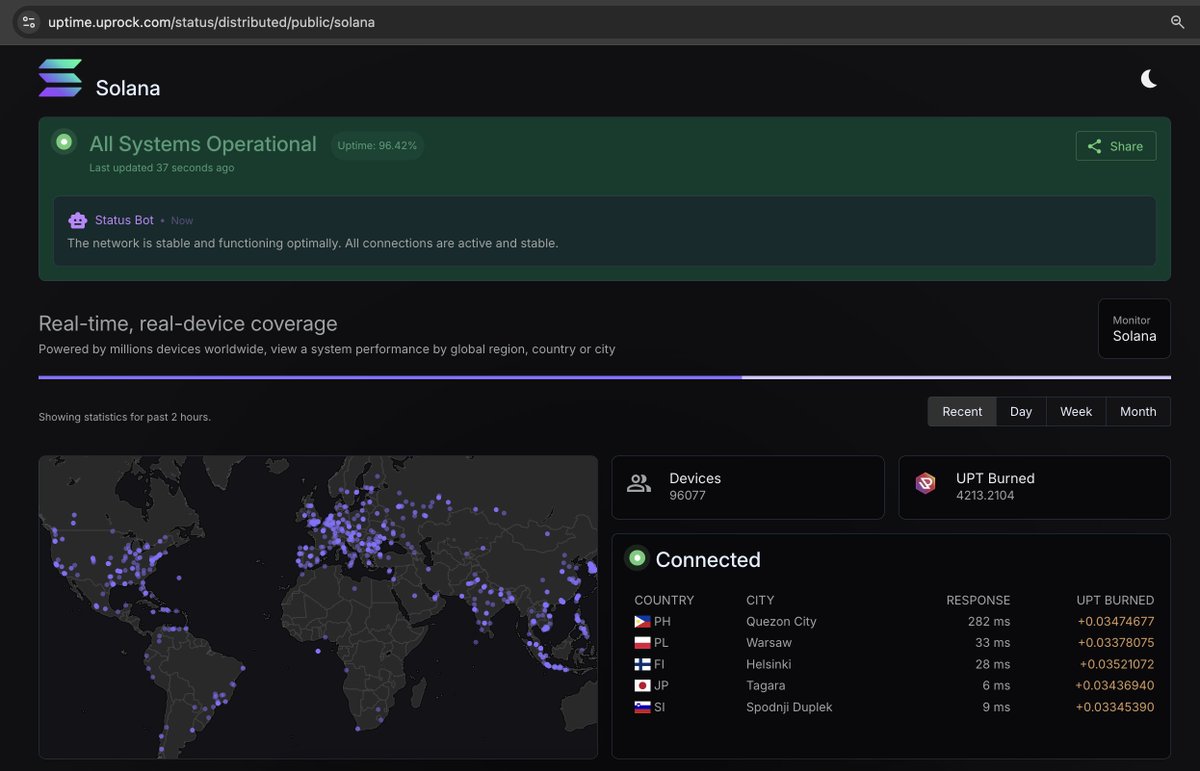Click the zoom magnifier icon in address bar
This screenshot has height=771, width=1200.
click(x=1178, y=21)
